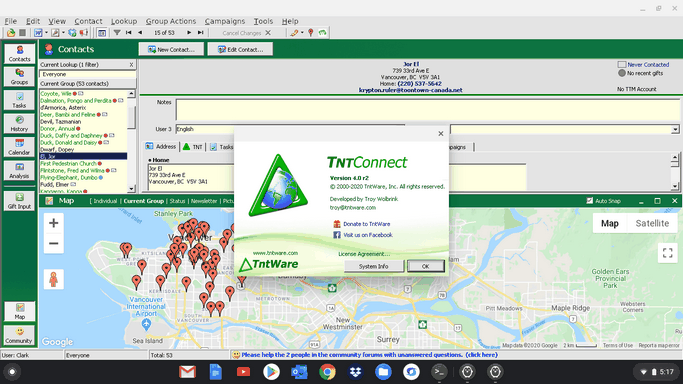Click the New Contact button
This screenshot has height=384, width=683.
click(x=171, y=49)
